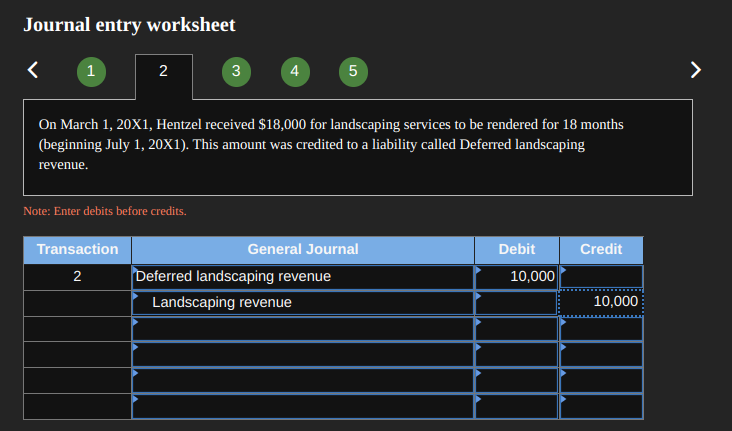Image resolution: width=732 pixels, height=431 pixels.
Task: Click the empty credit cell in the Deferred landscaping revenue row
Action: [x=601, y=277]
